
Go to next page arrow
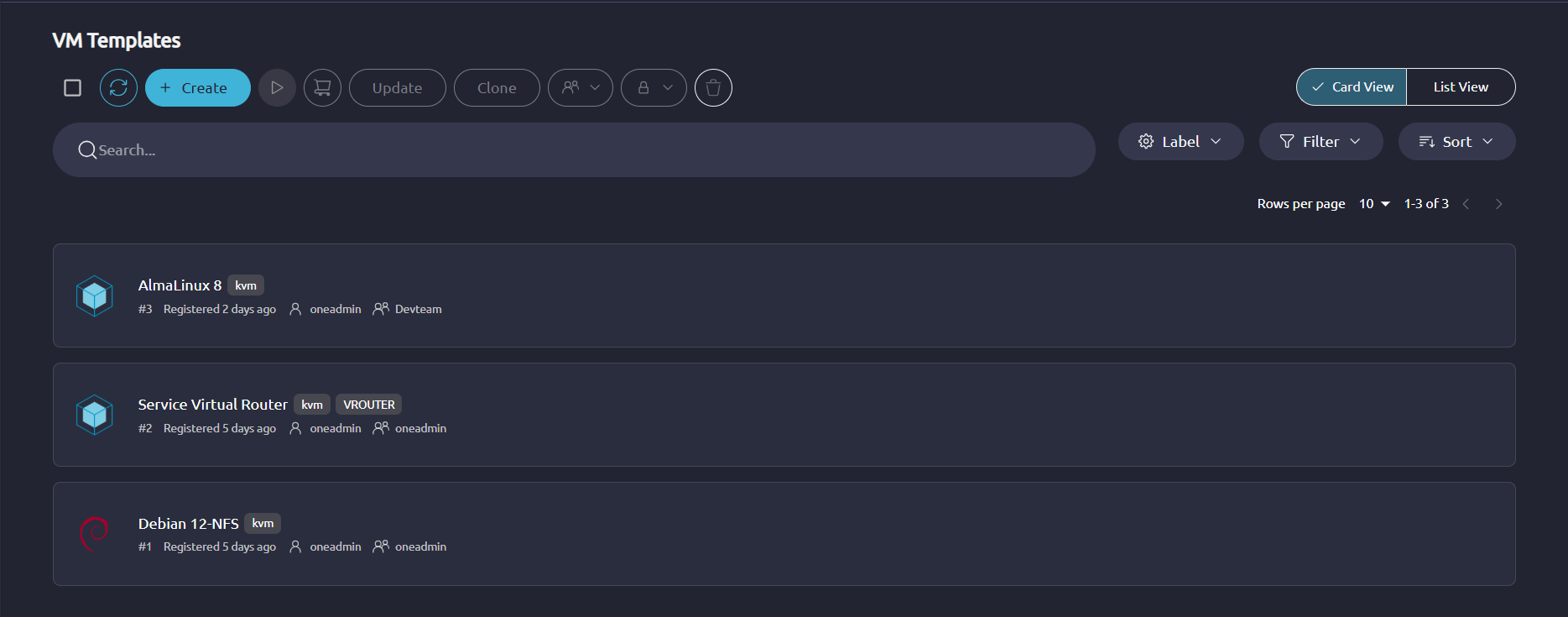point(1498,204)
